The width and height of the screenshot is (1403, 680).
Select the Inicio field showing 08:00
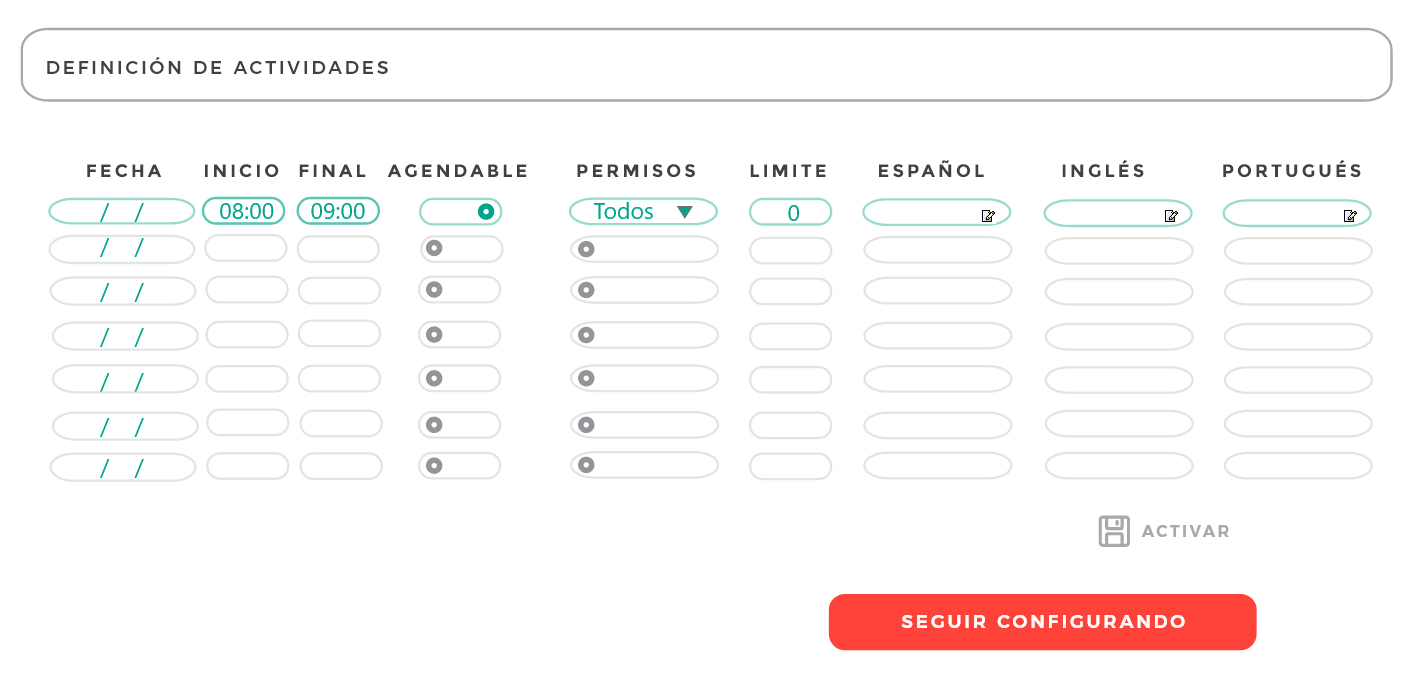point(244,211)
